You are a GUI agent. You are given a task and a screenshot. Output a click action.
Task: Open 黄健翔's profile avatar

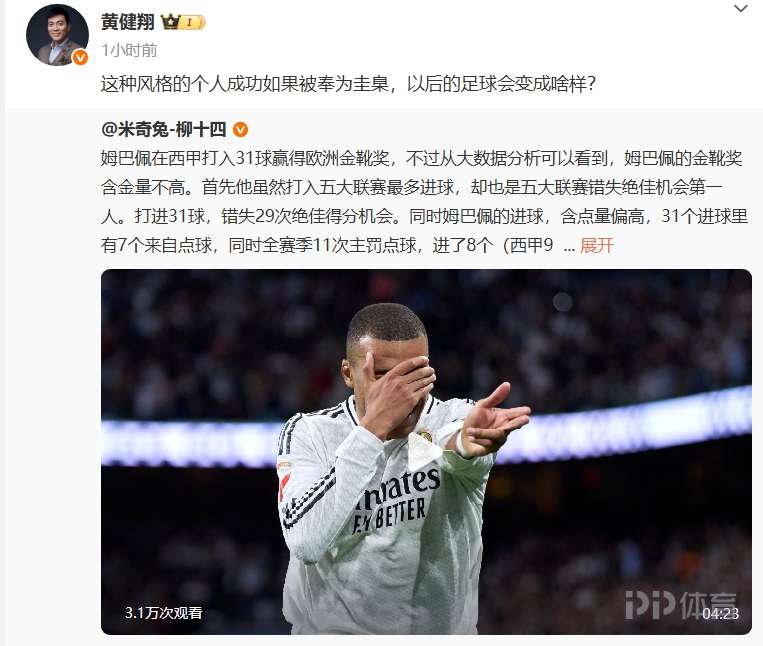coord(57,35)
